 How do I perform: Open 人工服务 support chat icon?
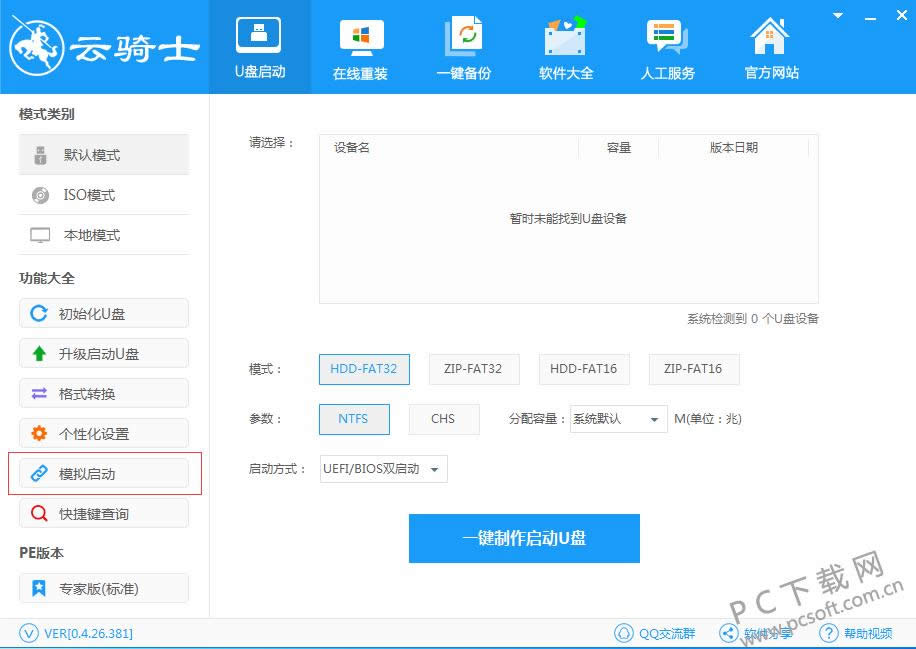click(667, 38)
